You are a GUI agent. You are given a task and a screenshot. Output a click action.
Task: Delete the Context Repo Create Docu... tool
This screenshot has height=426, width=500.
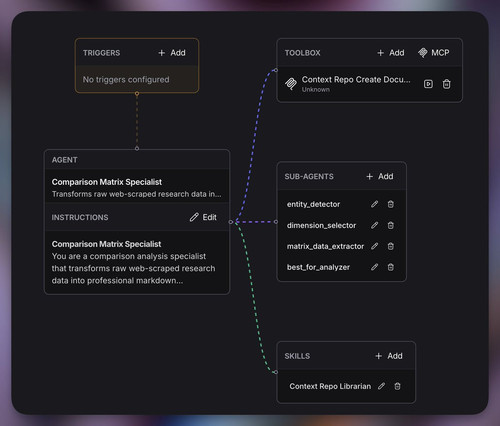click(446, 84)
